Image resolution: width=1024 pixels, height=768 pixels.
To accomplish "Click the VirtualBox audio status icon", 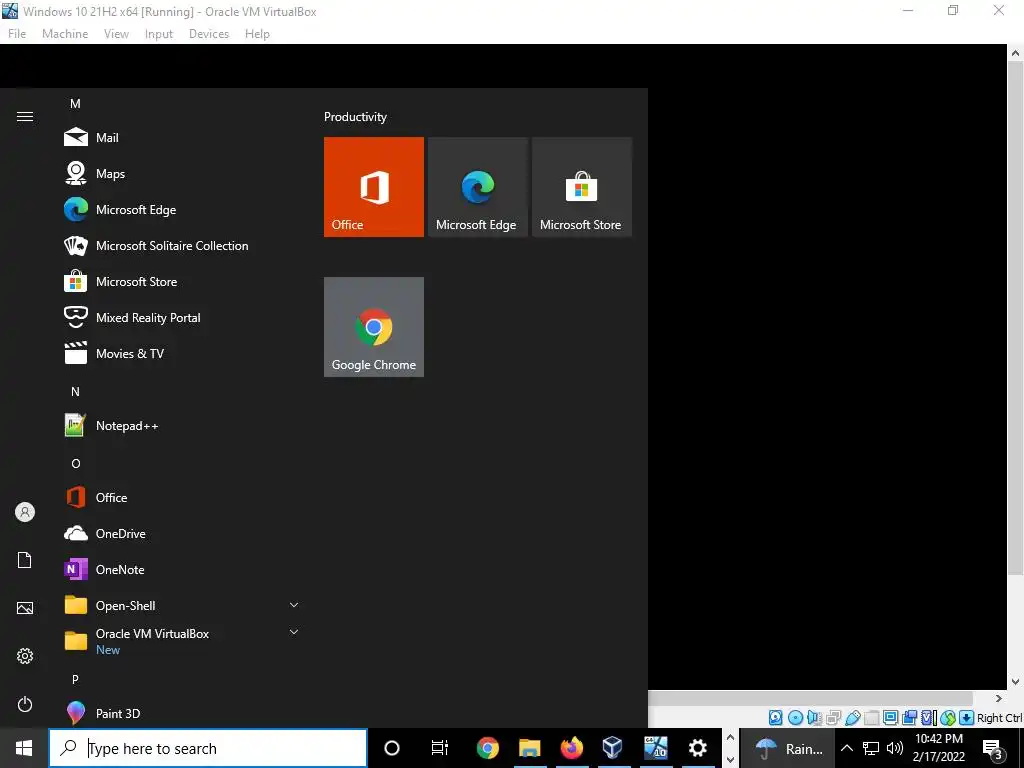I will [x=814, y=717].
